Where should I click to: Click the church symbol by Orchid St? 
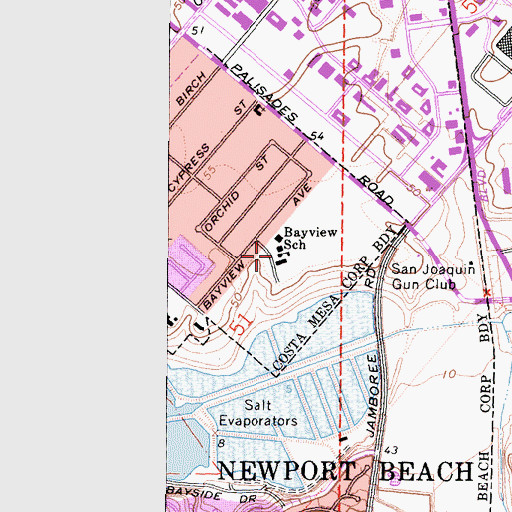tap(259, 109)
